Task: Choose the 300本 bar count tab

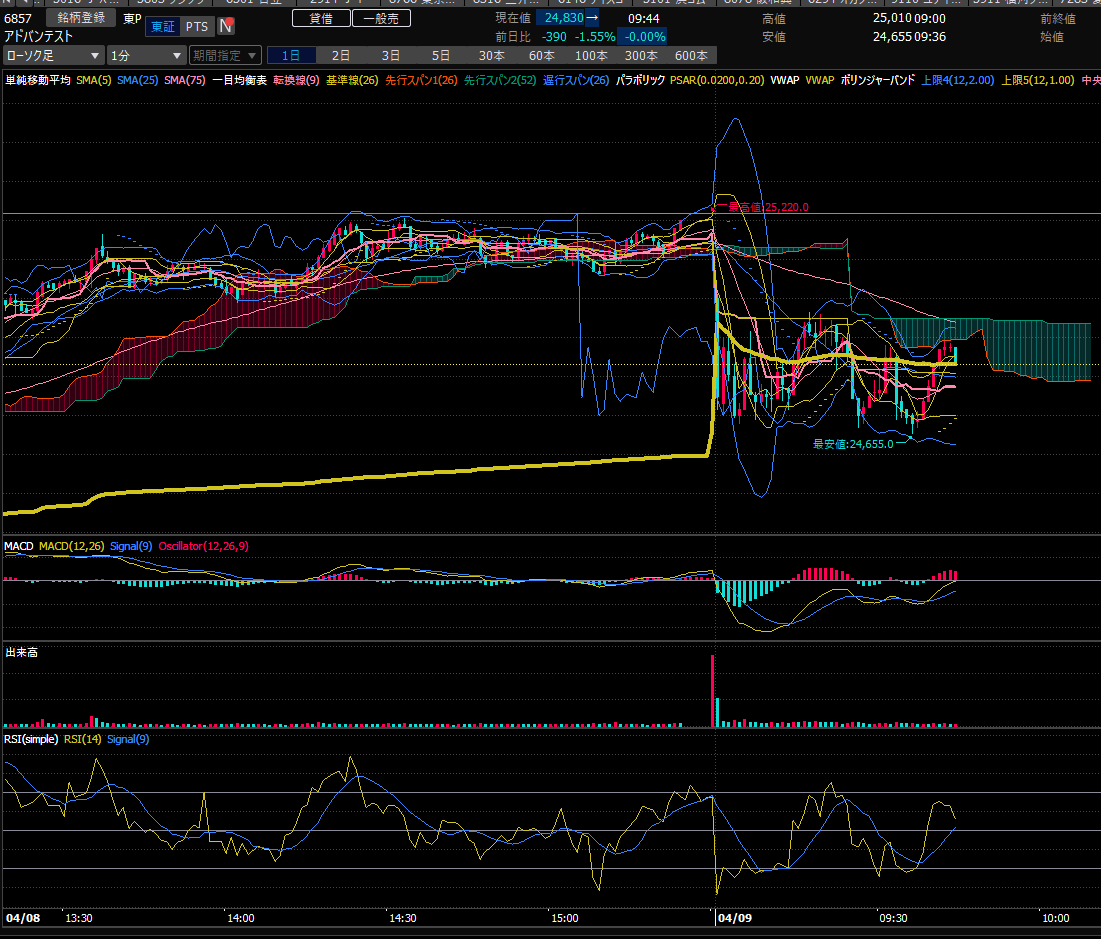Action: pyautogui.click(x=640, y=56)
